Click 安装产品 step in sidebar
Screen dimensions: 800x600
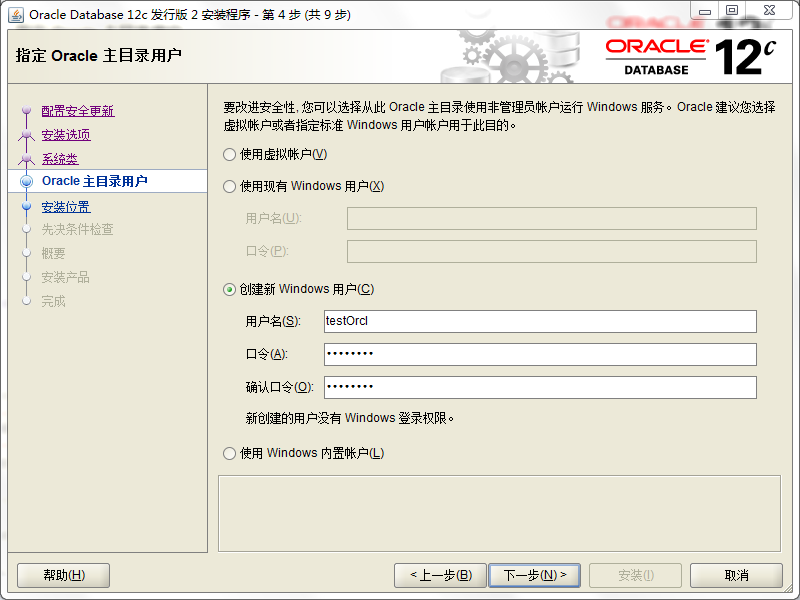point(65,278)
